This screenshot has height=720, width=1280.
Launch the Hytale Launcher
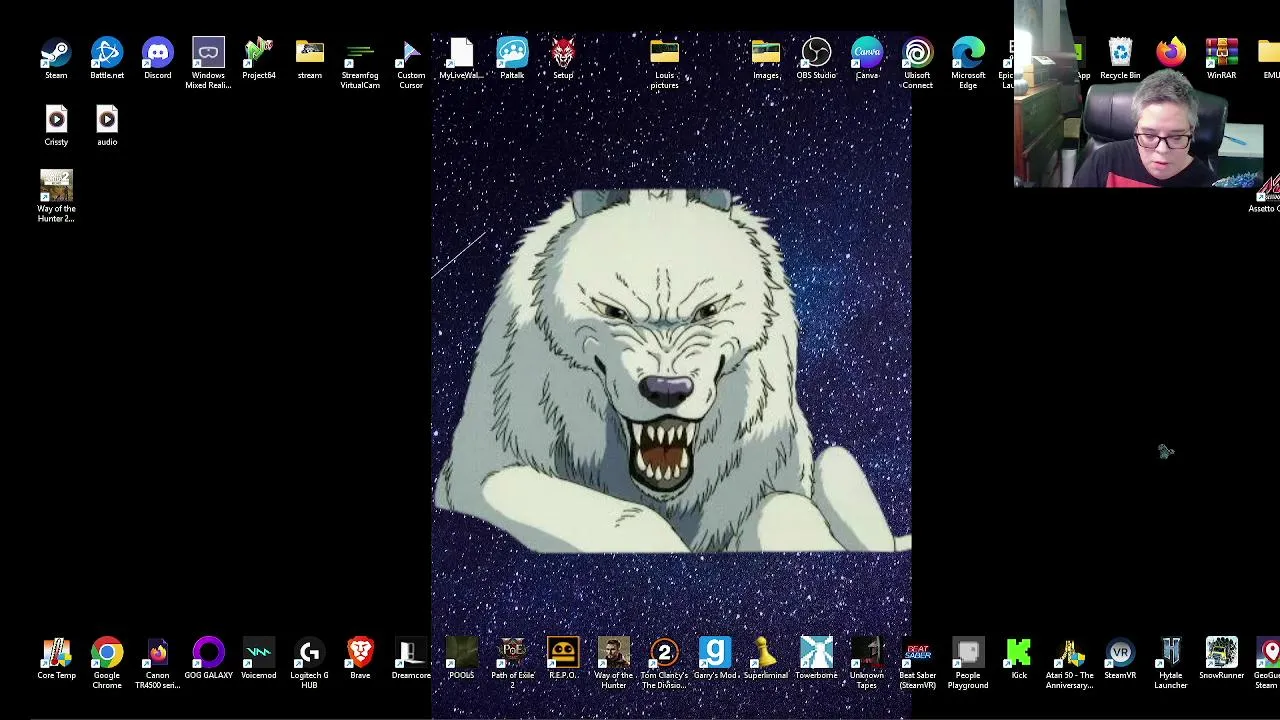(x=1171, y=653)
